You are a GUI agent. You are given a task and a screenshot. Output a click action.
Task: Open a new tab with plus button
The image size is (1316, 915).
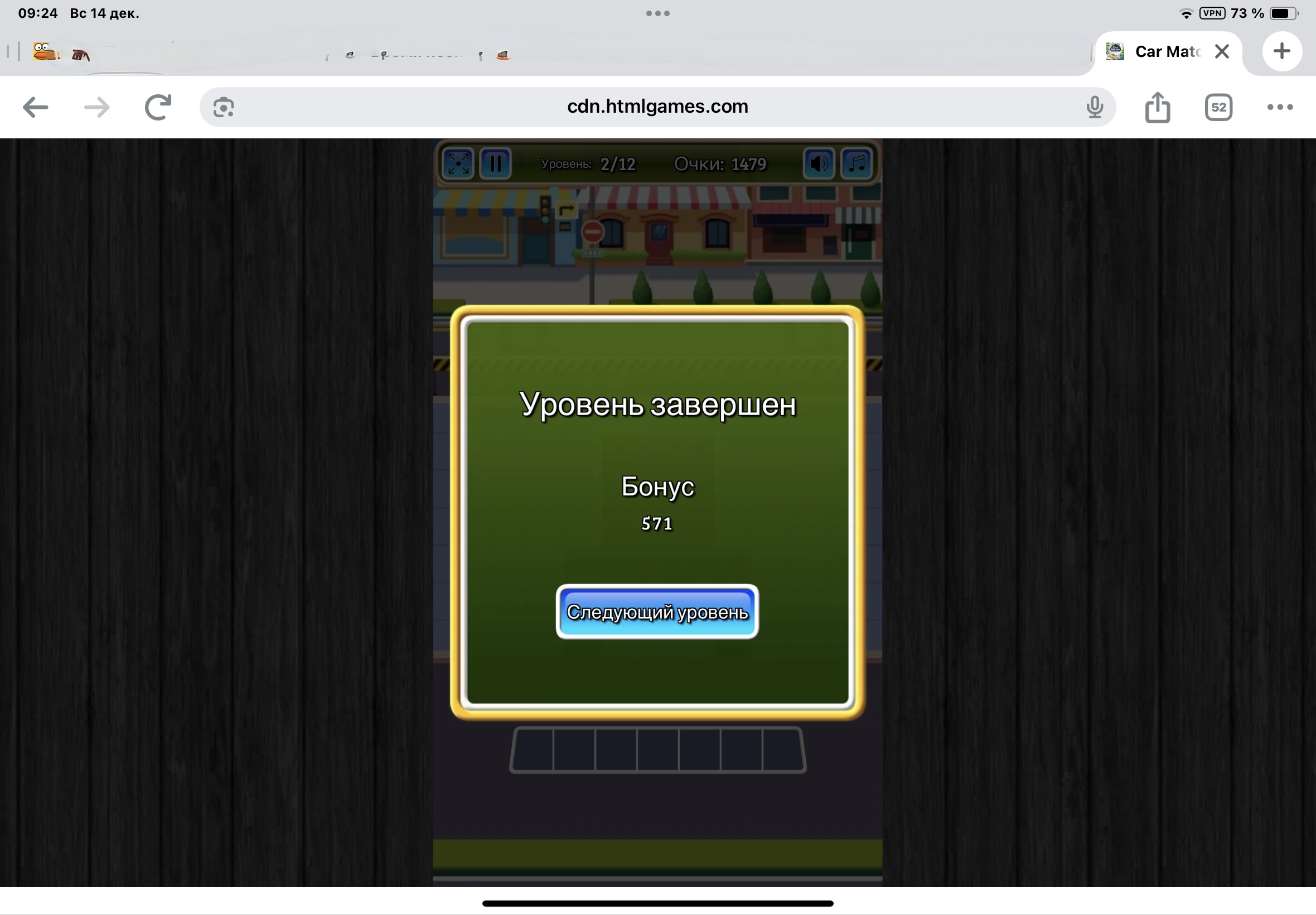[1281, 51]
